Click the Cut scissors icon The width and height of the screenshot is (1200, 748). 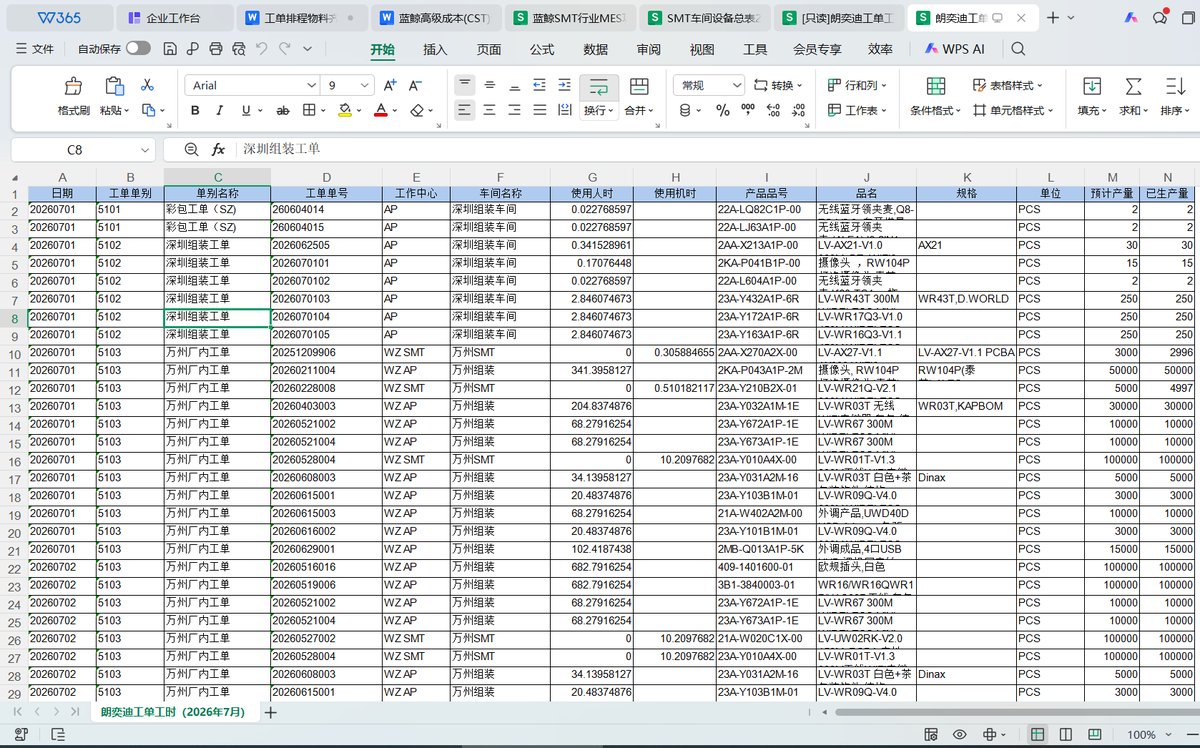pyautogui.click(x=147, y=86)
